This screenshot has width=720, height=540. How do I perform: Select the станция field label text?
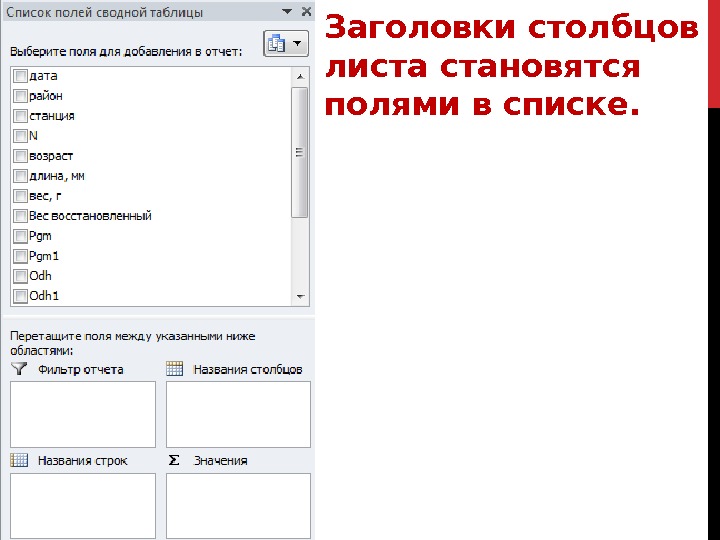coord(52,116)
